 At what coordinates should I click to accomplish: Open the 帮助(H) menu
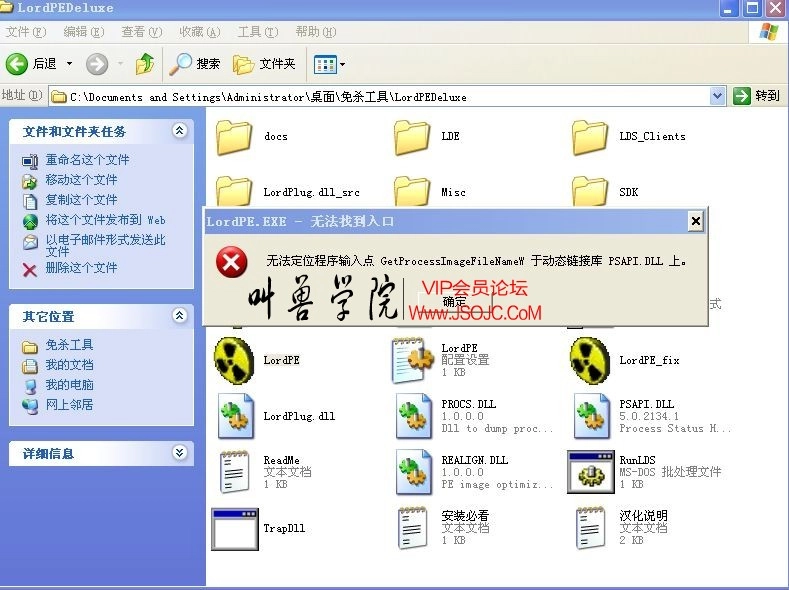click(315, 32)
